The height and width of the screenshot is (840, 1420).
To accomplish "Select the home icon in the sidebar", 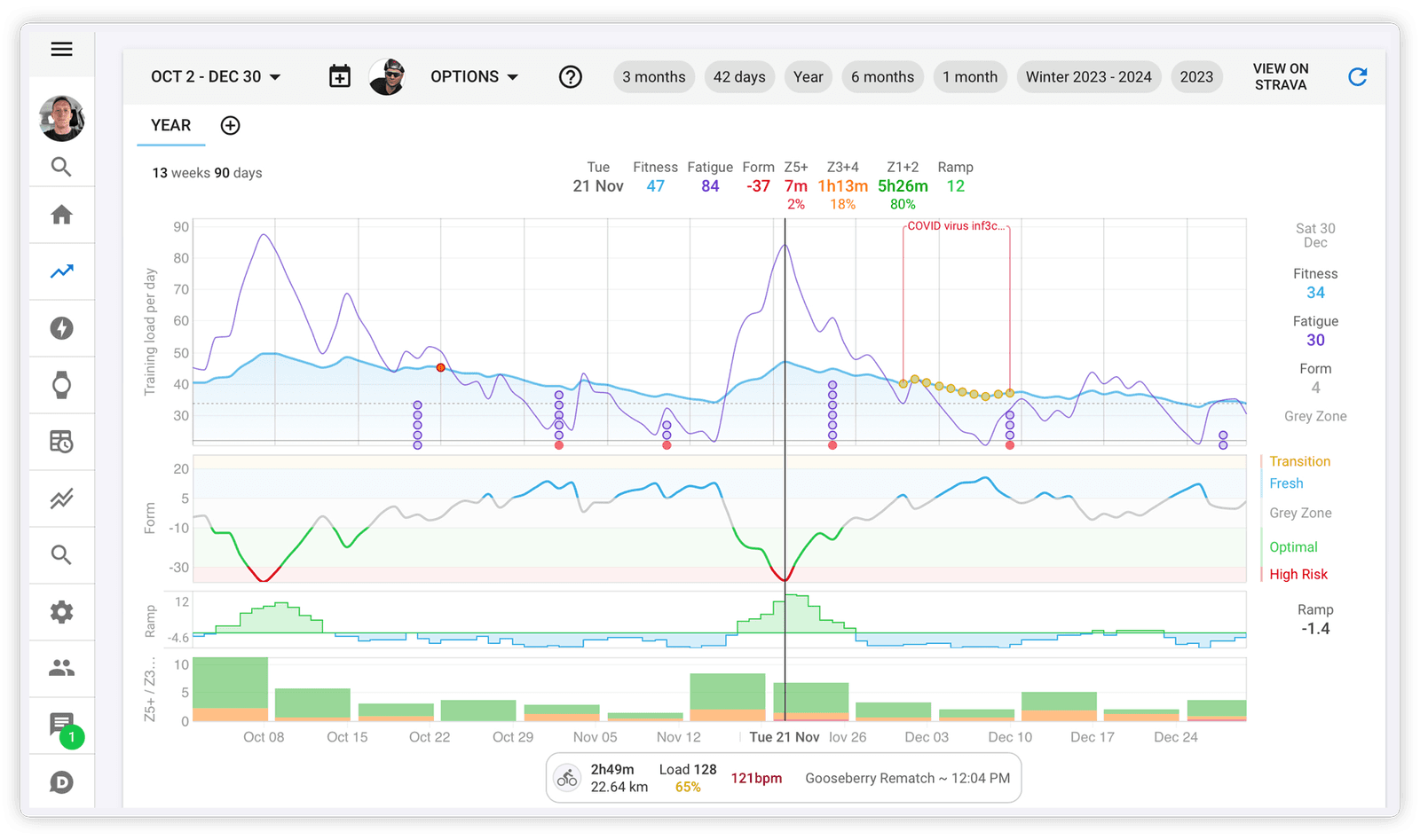I will click(61, 215).
